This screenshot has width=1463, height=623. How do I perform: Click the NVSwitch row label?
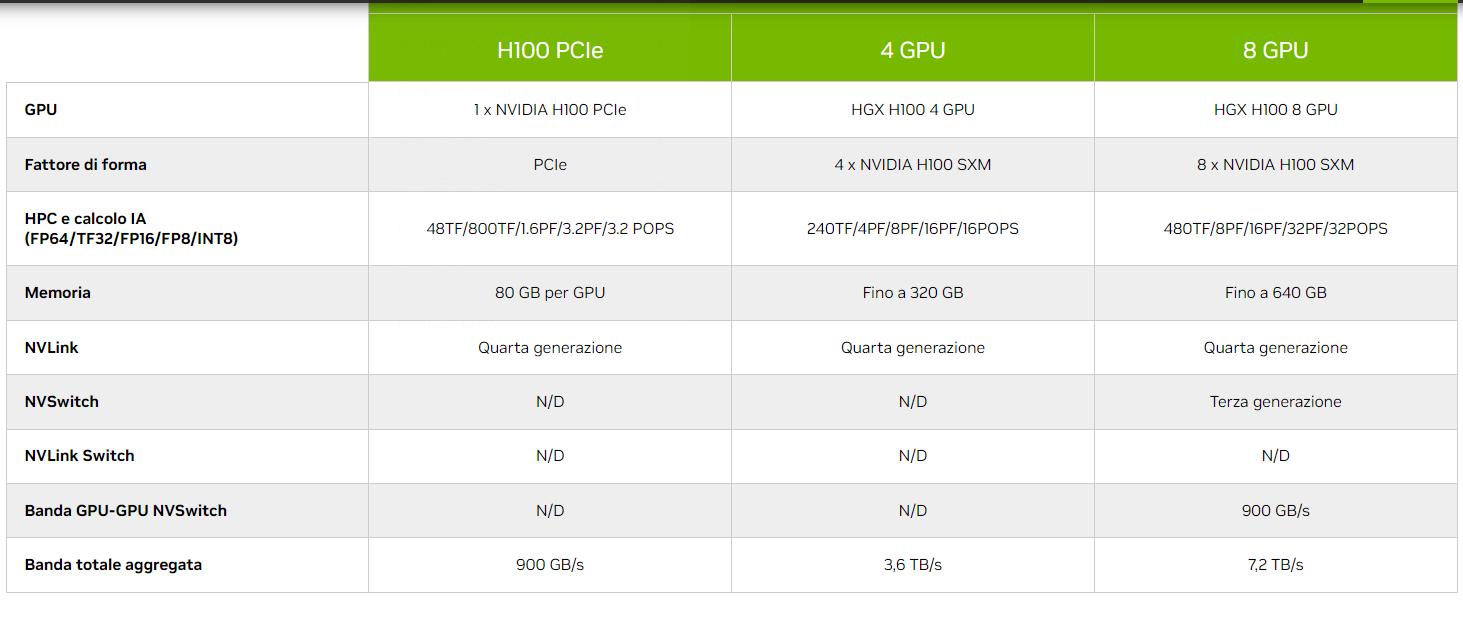(62, 401)
